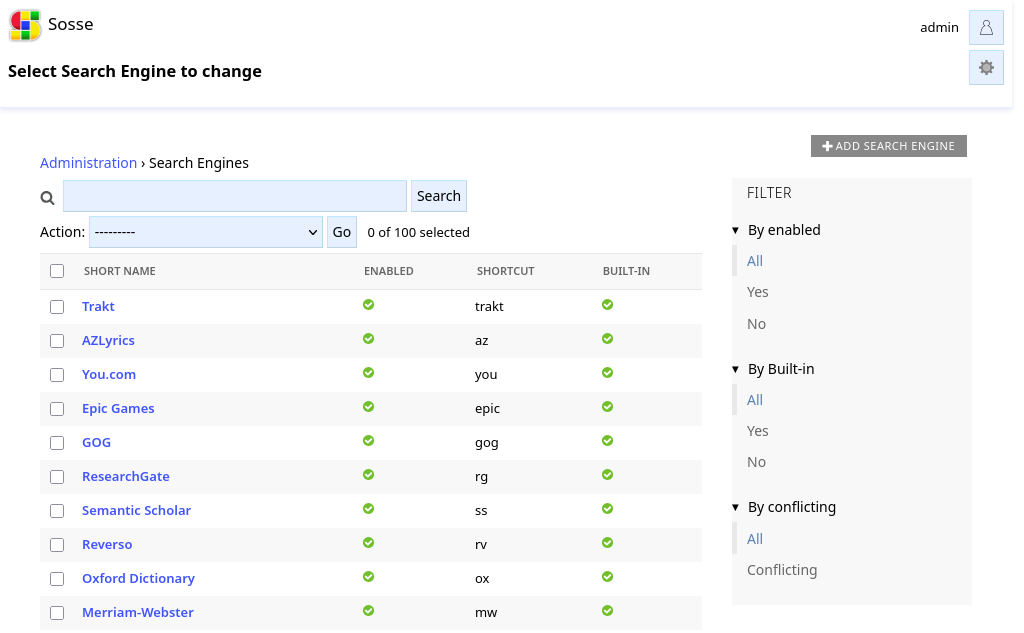The width and height of the screenshot is (1024, 633).
Task: Check the You.com row checkbox
Action: click(x=57, y=375)
